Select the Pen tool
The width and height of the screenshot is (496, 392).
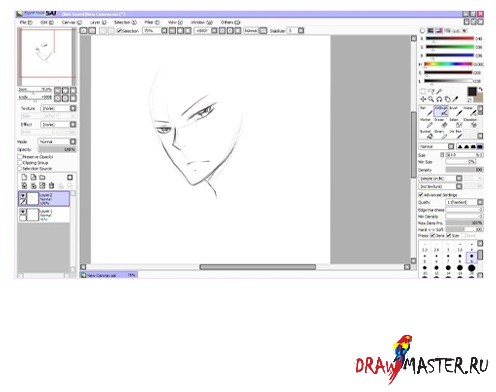click(426, 111)
